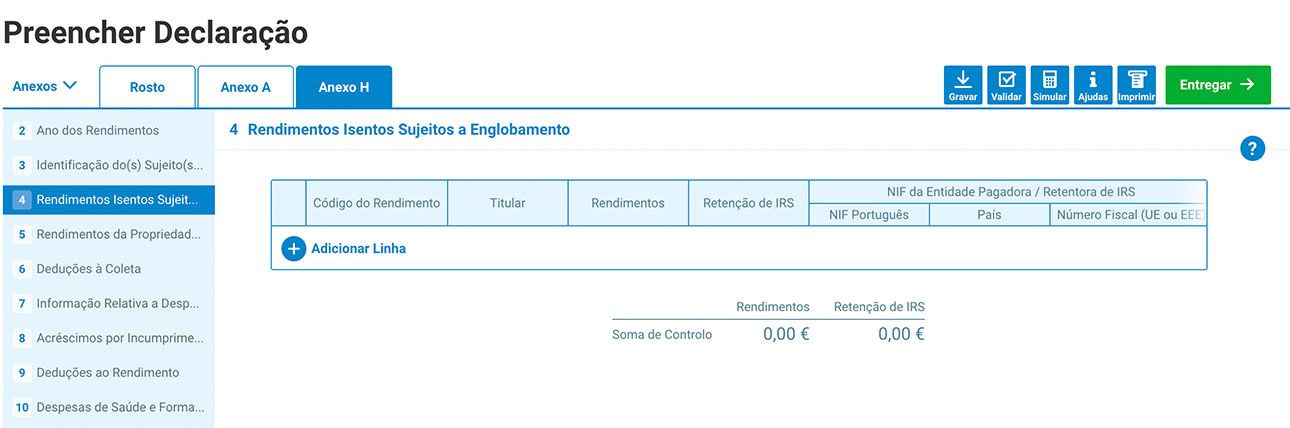Viewport: 1290px width, 428px height.
Task: Navigate to section 6 Deduções à Coleta
Action: [x=88, y=269]
